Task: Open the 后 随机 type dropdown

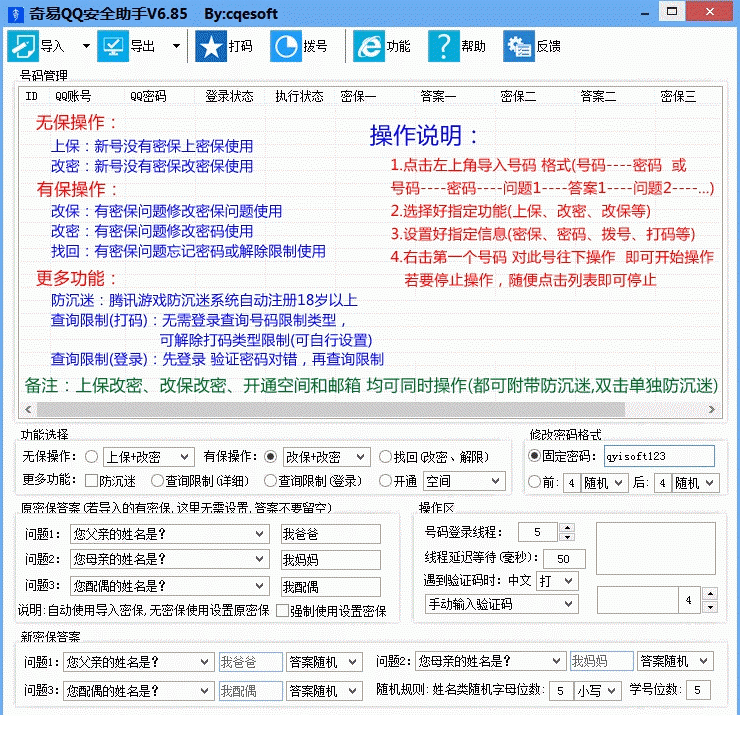Action: 695,483
